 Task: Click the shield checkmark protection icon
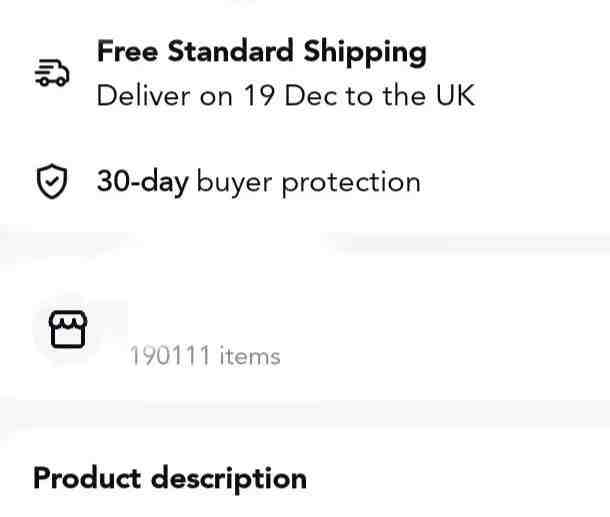[x=52, y=181]
